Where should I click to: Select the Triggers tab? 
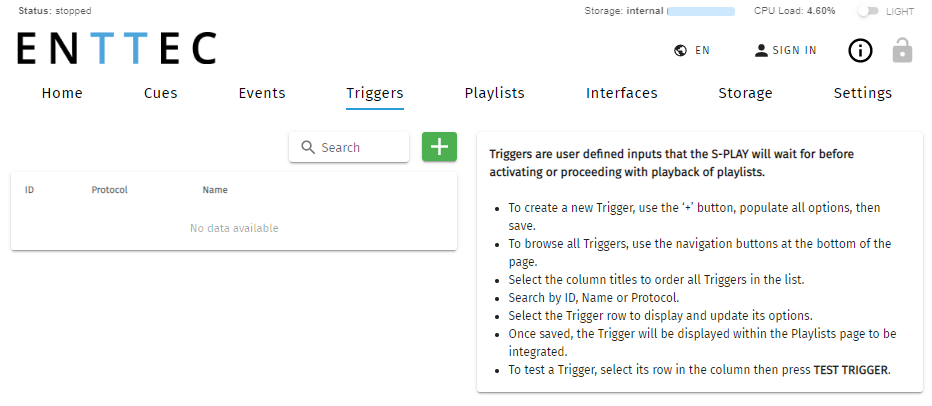click(375, 93)
